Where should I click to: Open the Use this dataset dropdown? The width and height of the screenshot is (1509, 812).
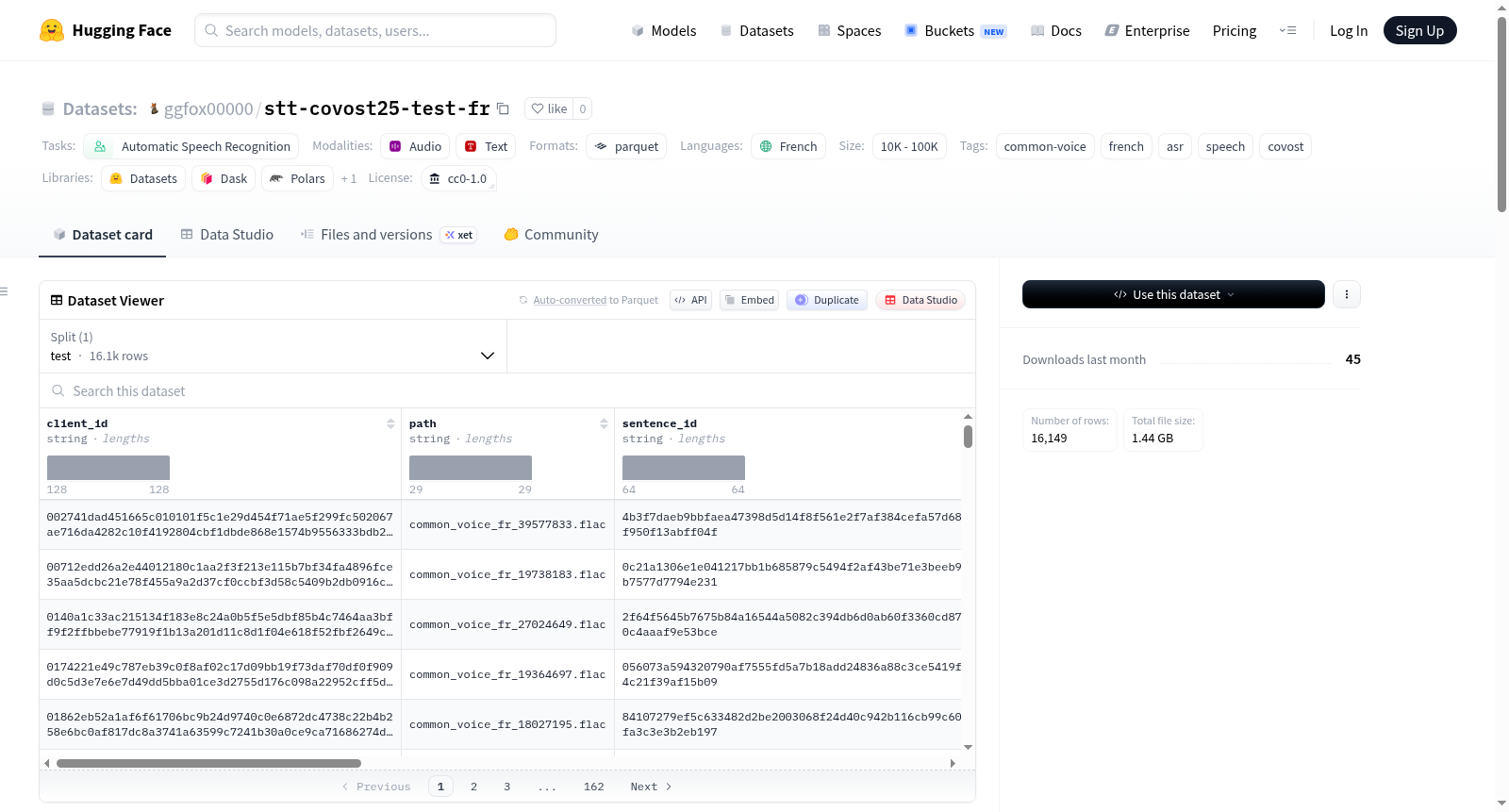tap(1173, 294)
